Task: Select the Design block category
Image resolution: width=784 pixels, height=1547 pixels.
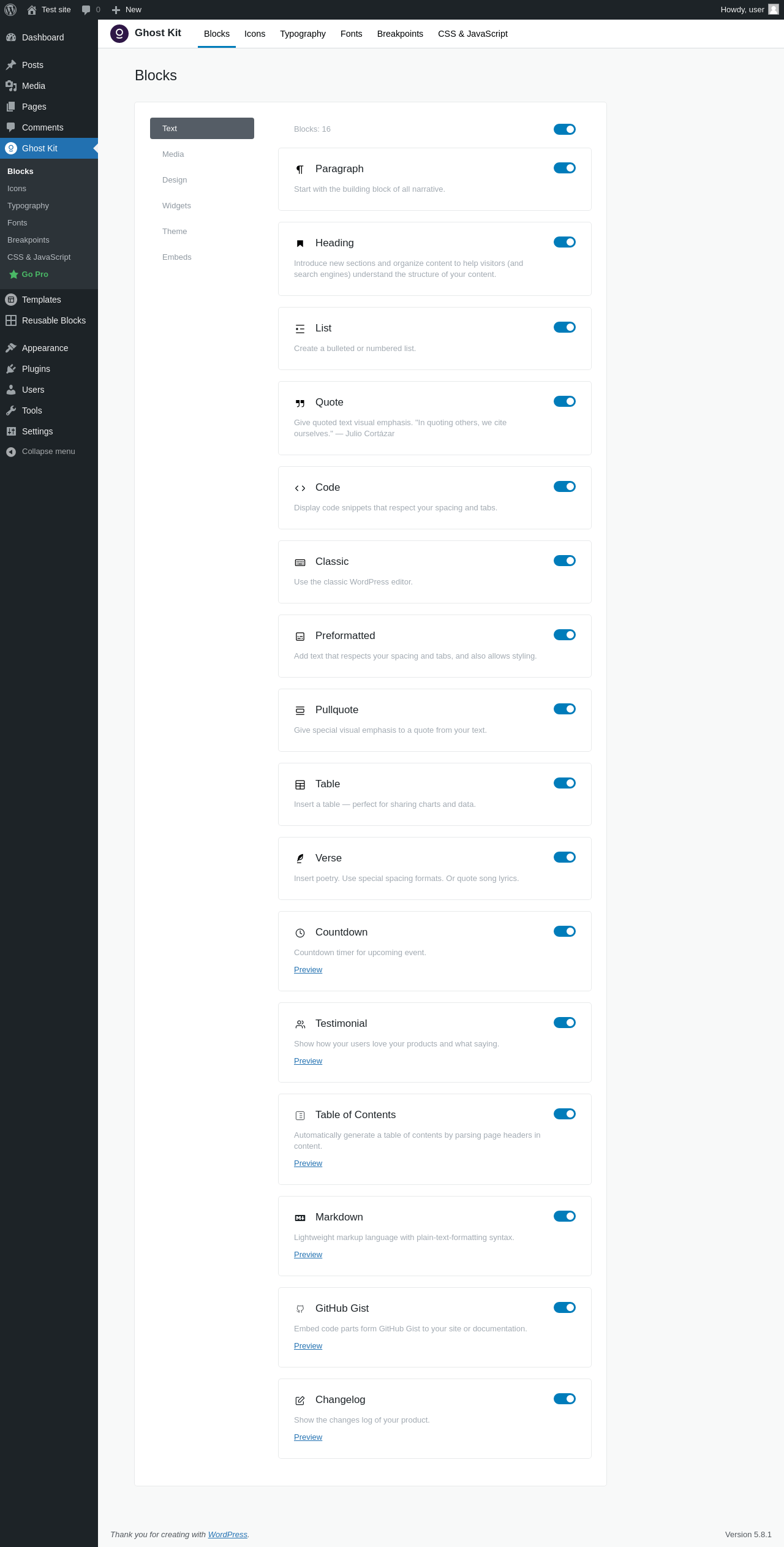Action: coord(202,180)
